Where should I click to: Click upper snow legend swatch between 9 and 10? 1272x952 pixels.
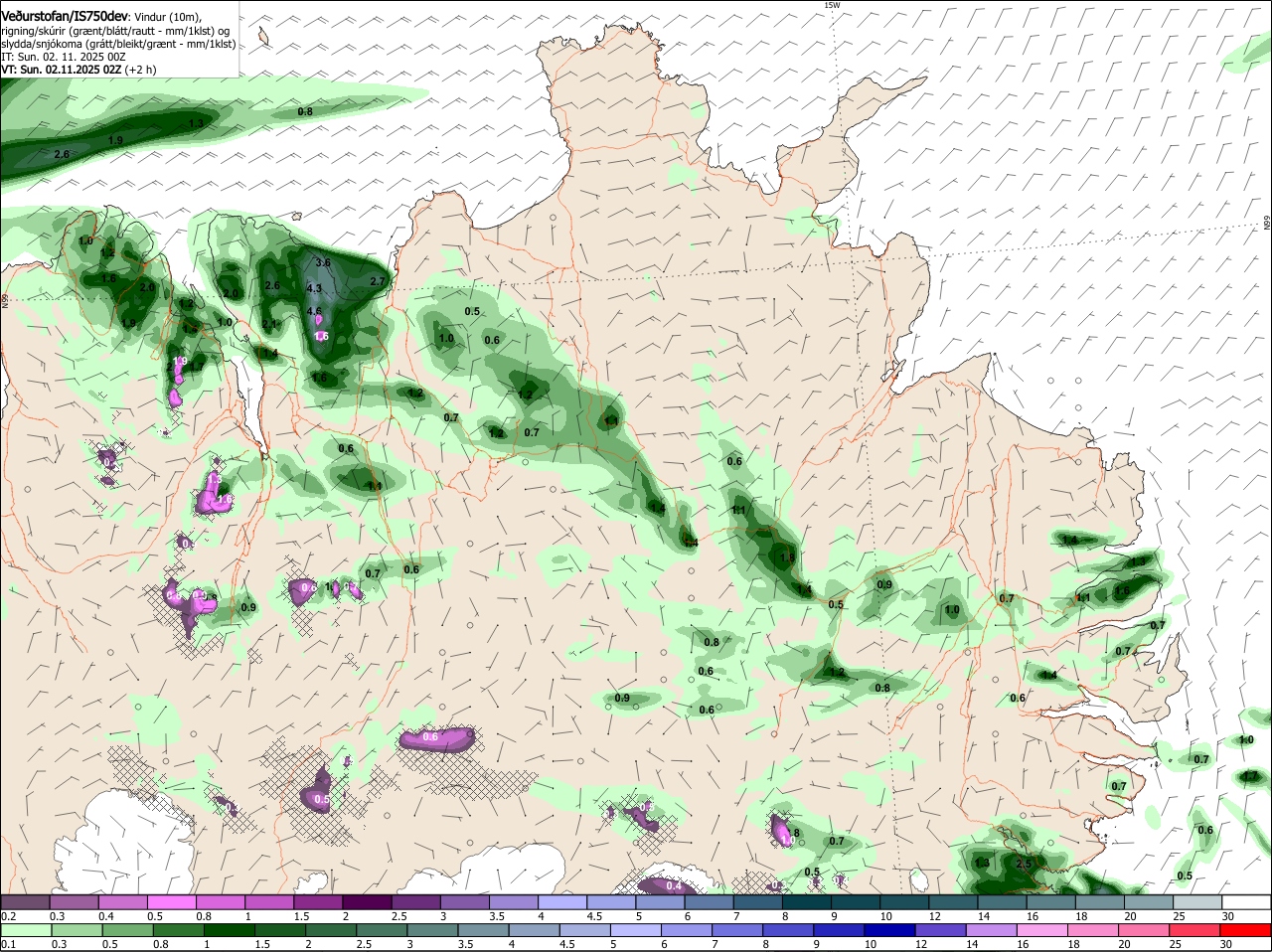pos(857,901)
